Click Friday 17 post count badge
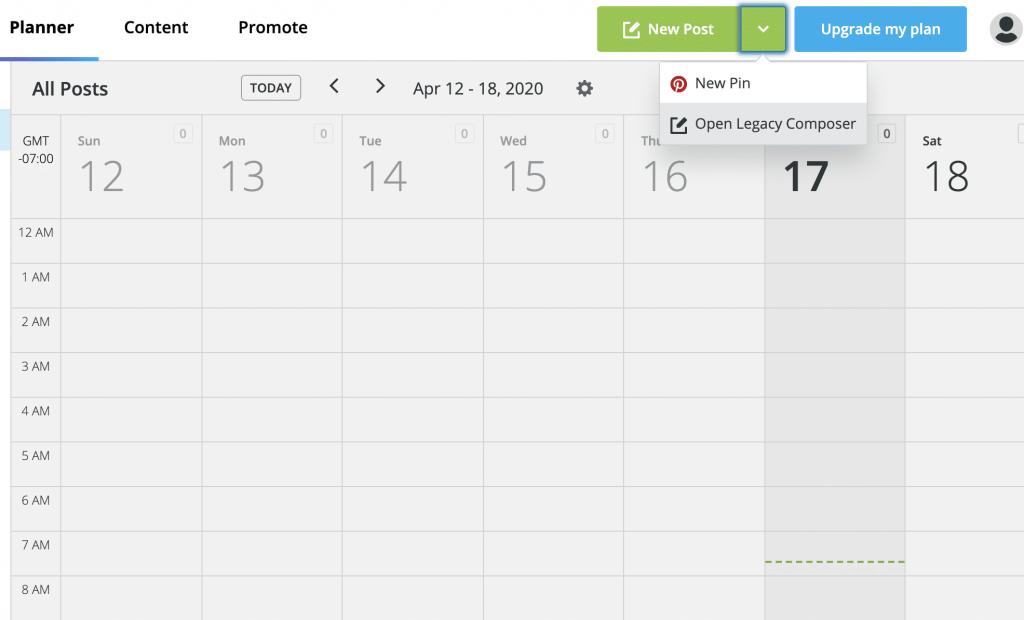This screenshot has height=620, width=1024. 886,133
